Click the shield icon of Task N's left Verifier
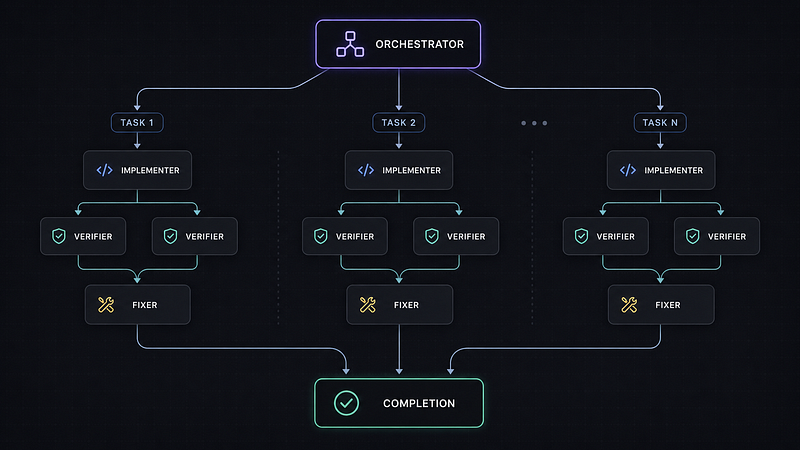800x450 pixels. (581, 236)
